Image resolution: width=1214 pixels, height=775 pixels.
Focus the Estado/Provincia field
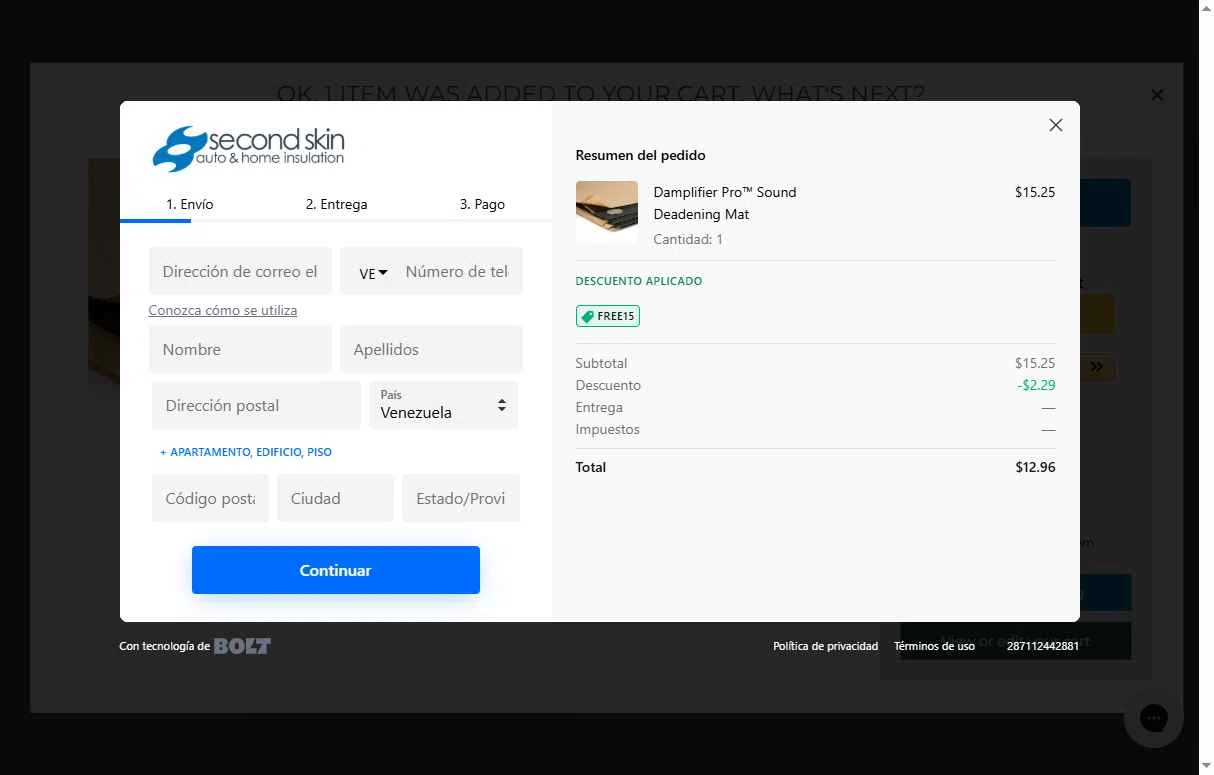tap(461, 498)
